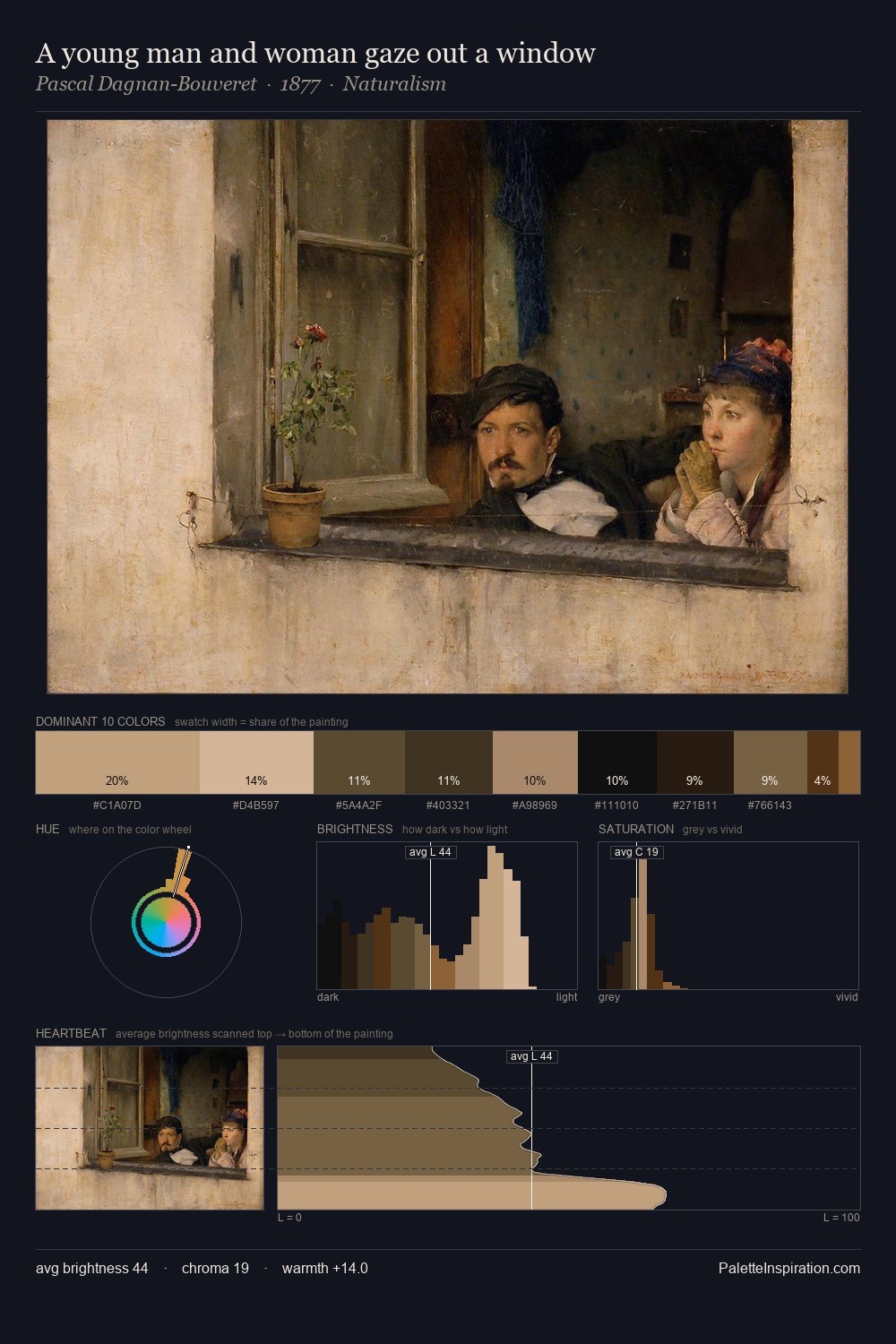896x1344 pixels.
Task: Pick the #271B11 9% swatch
Action: 695,762
